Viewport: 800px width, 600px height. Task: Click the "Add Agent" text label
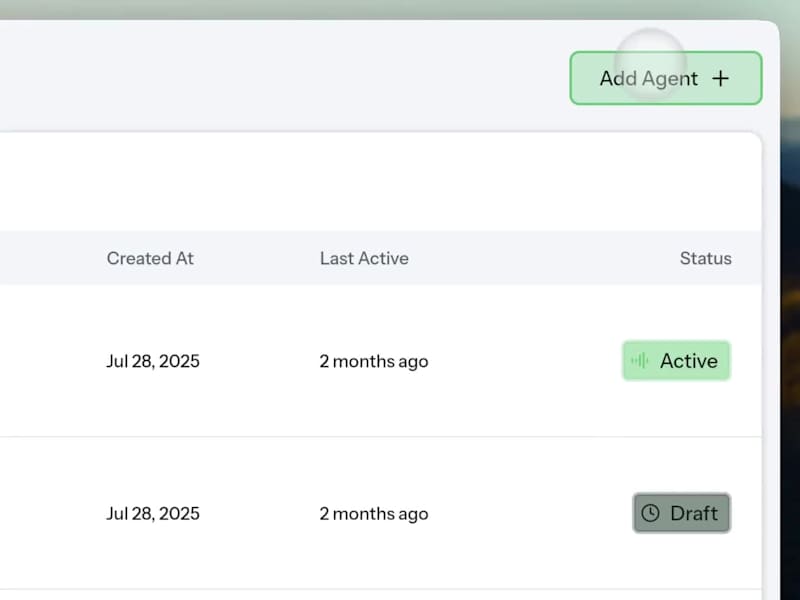click(x=648, y=78)
